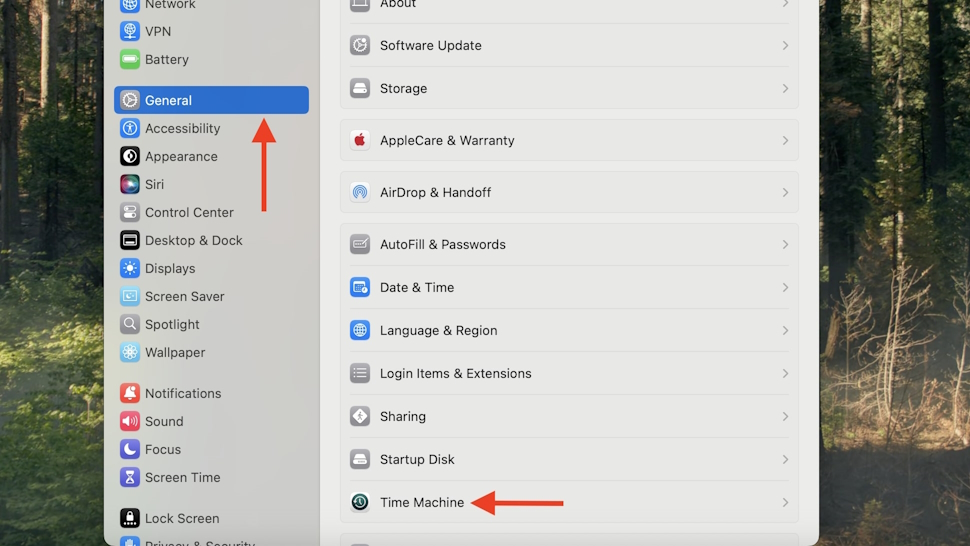This screenshot has width=970, height=546.
Task: Open the Sharing label
Action: 403,416
